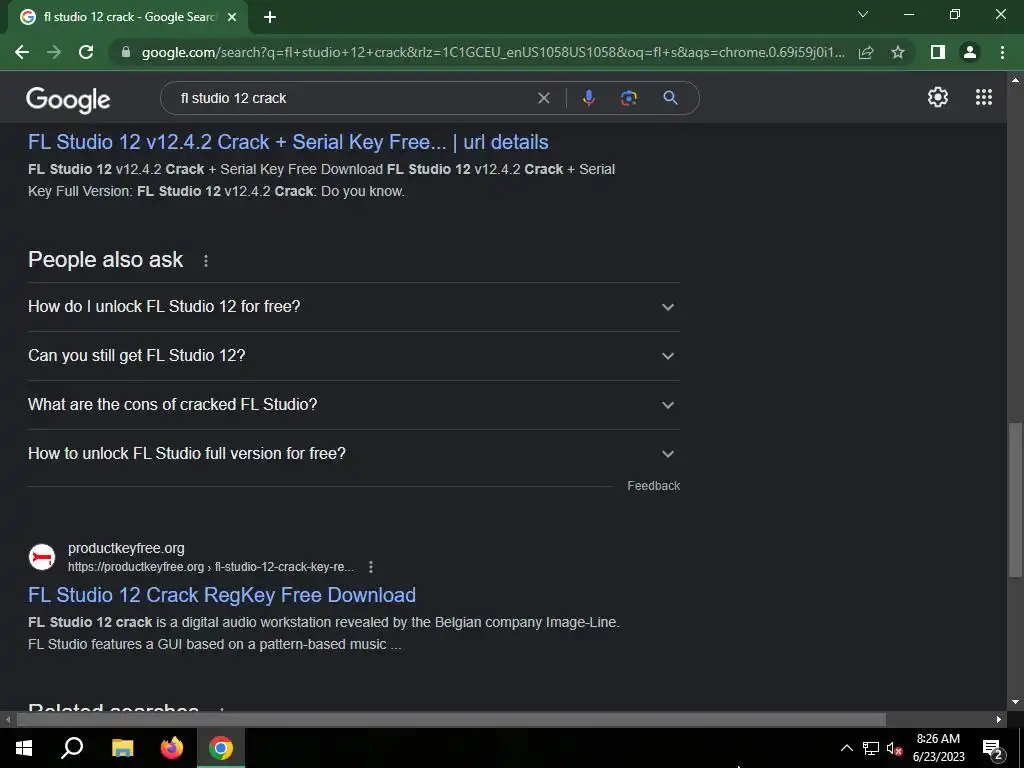
Task: Click the muted volume tray icon
Action: pos(894,748)
